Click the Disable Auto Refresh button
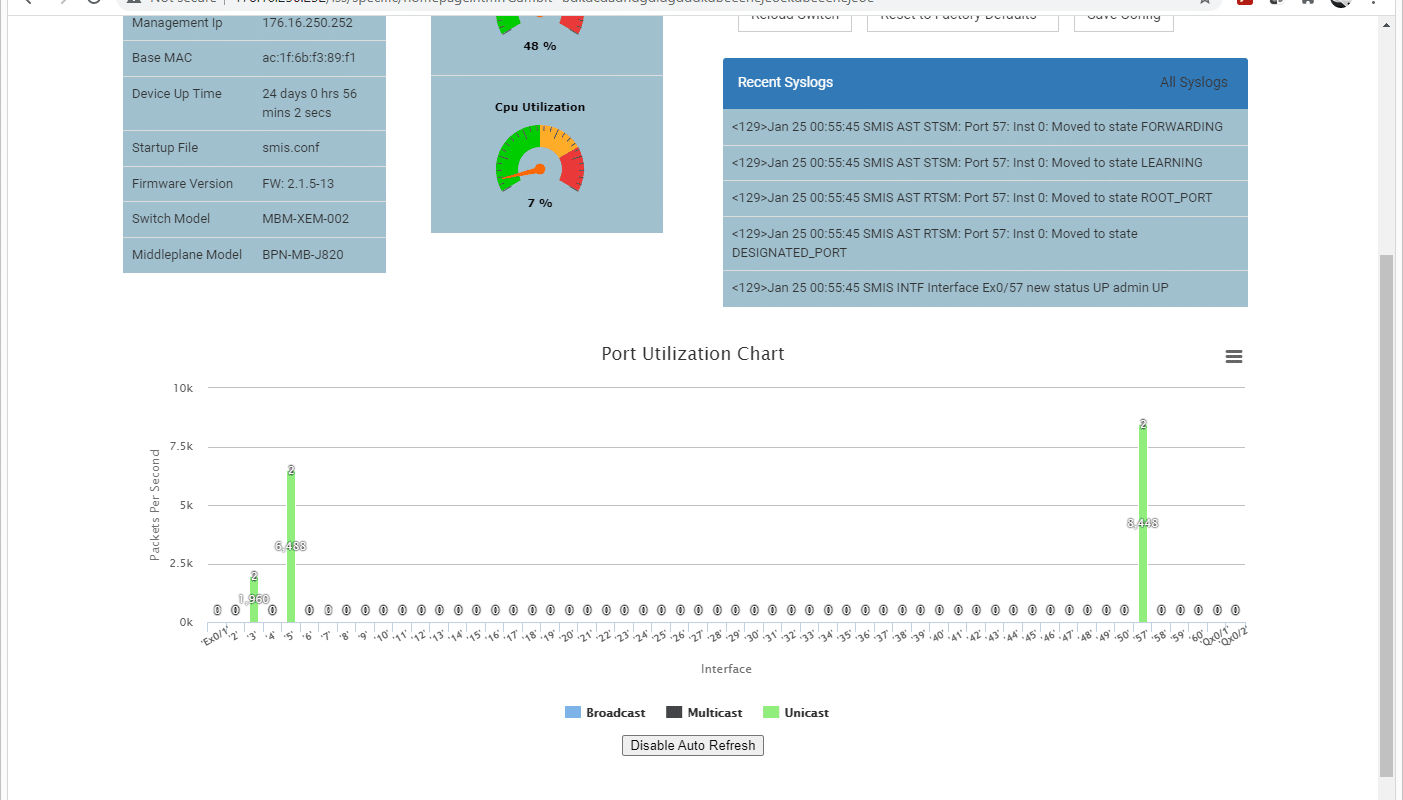 coord(693,745)
